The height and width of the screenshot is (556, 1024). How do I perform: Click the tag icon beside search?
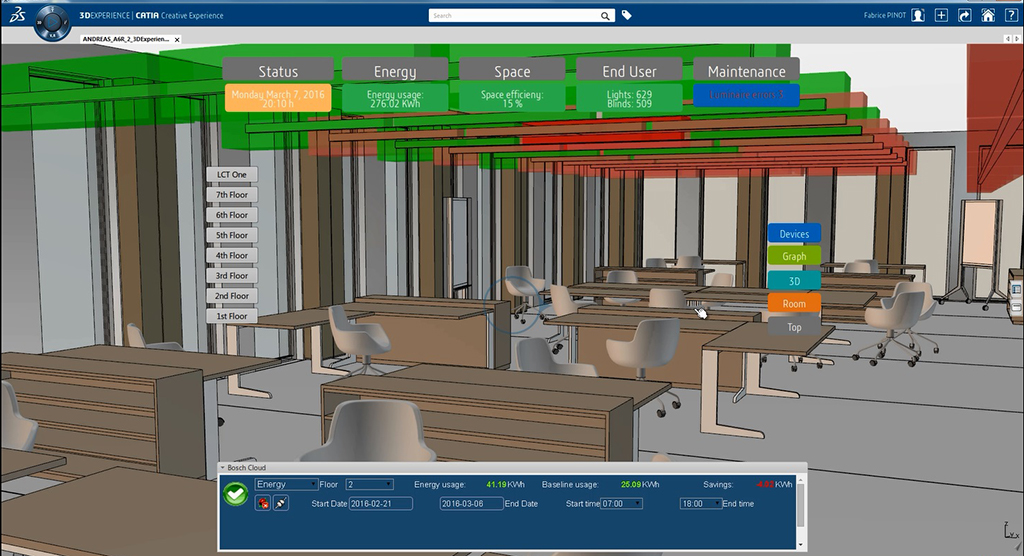[627, 16]
